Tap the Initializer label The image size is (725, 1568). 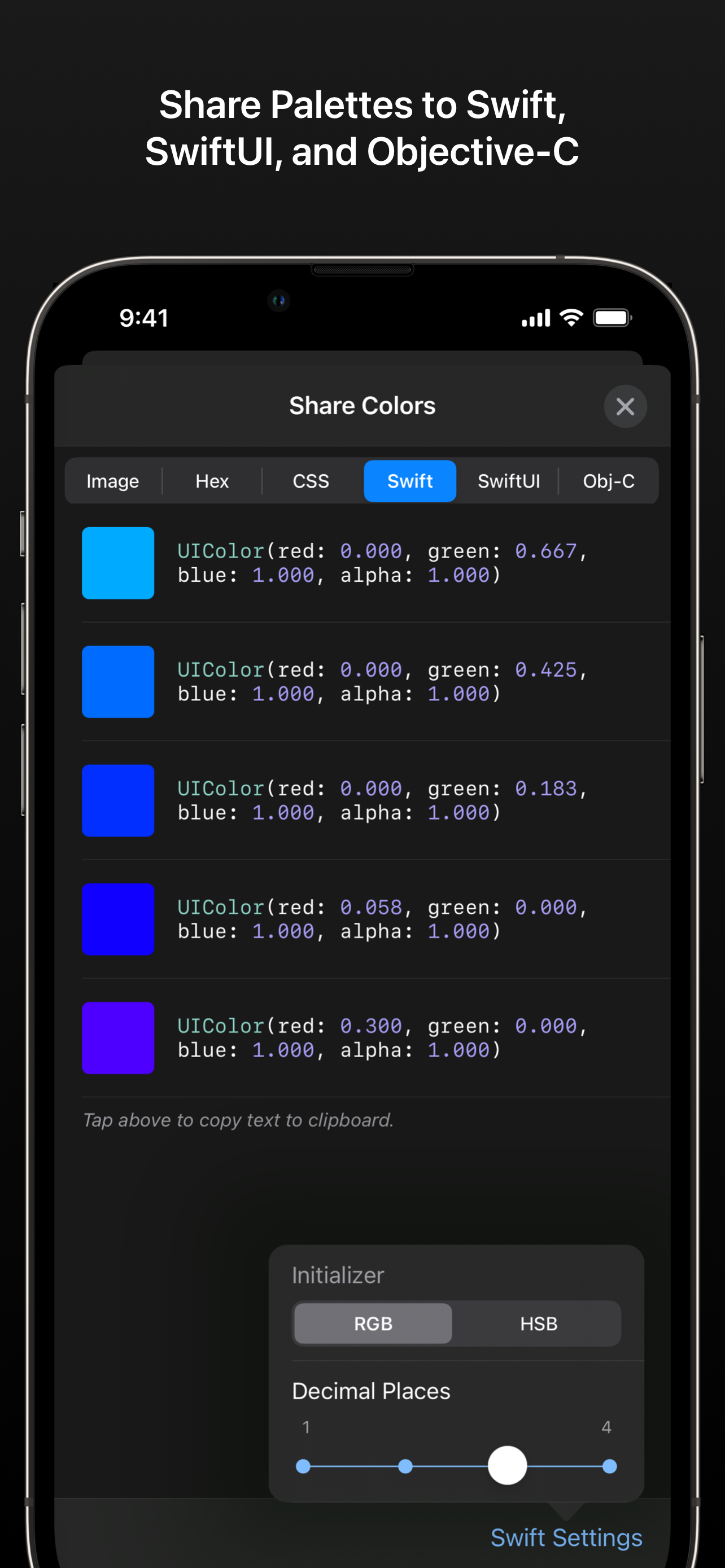tap(338, 1275)
